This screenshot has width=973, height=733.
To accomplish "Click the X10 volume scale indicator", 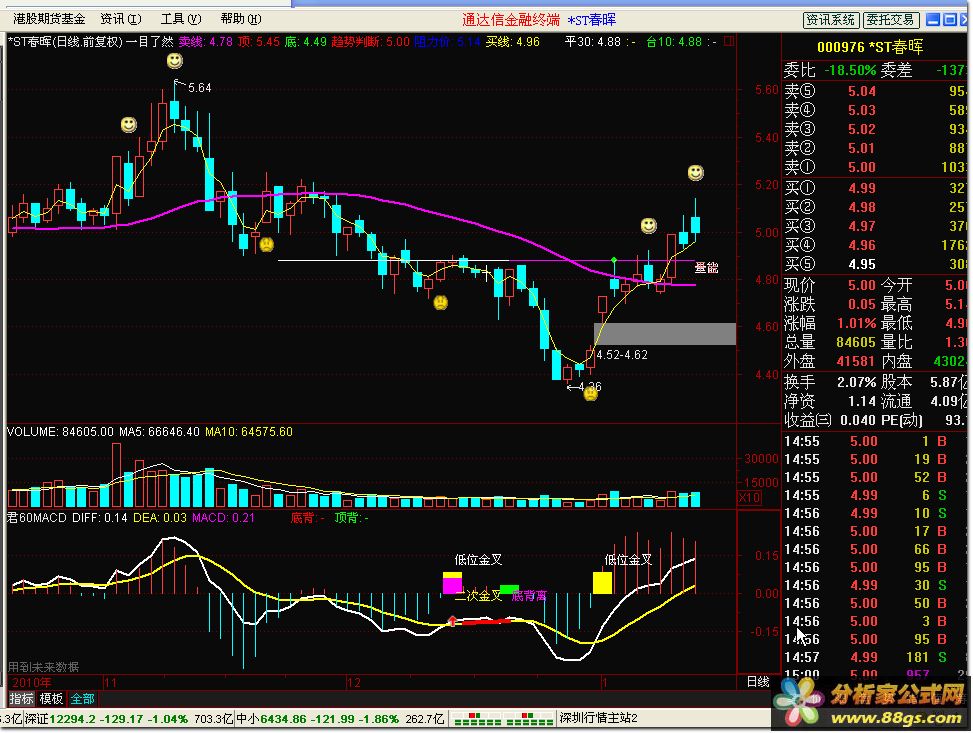I will [x=749, y=498].
